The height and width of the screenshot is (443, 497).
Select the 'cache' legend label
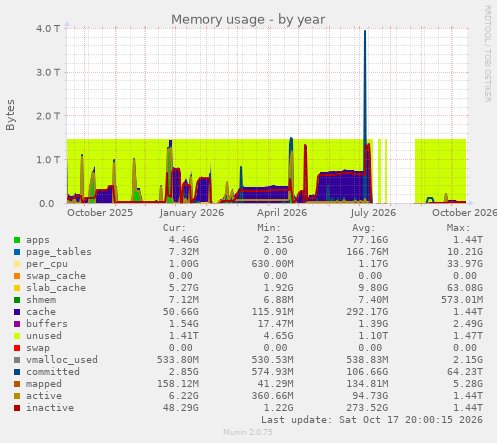pos(41,312)
